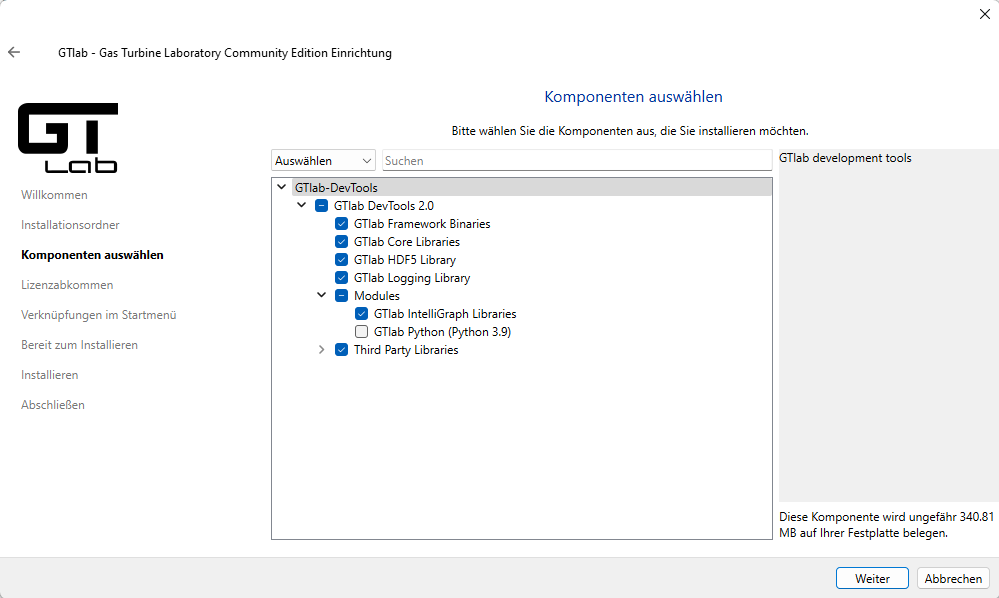Click the Suchen search field
The width and height of the screenshot is (999, 598).
[577, 160]
